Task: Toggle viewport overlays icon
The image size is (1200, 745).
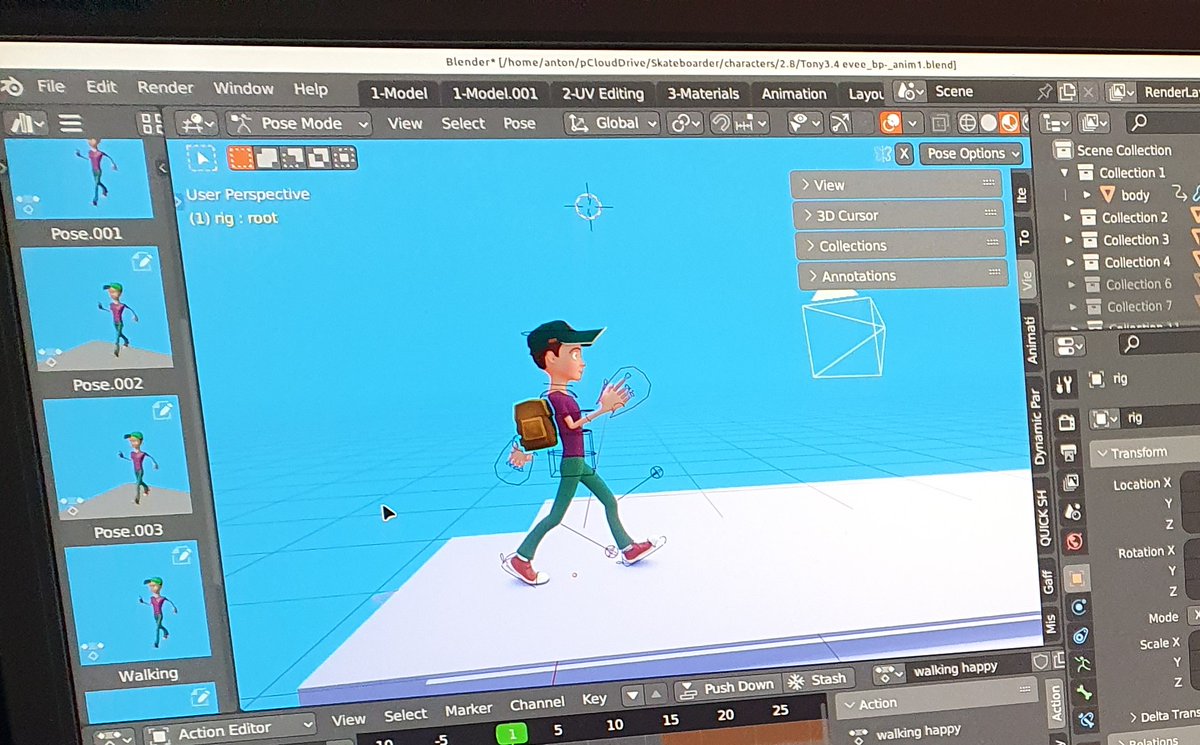Action: pyautogui.click(x=890, y=122)
